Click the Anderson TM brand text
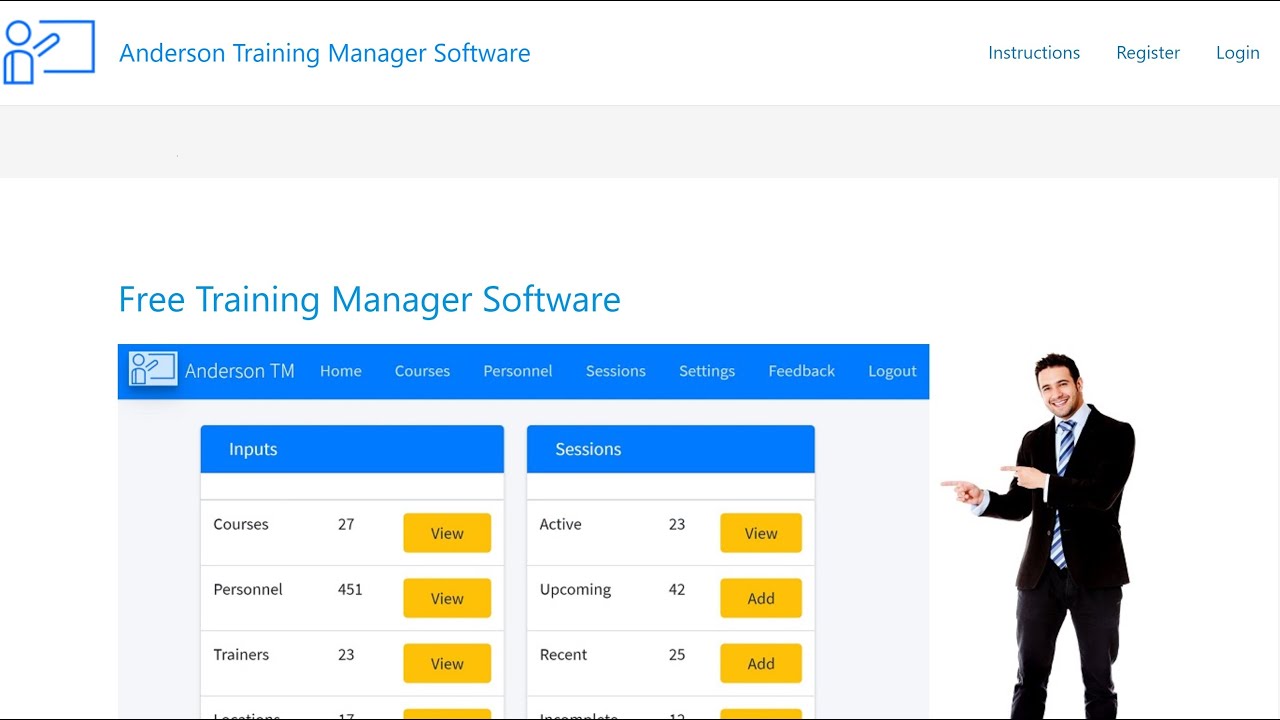This screenshot has width=1280, height=720. click(240, 371)
